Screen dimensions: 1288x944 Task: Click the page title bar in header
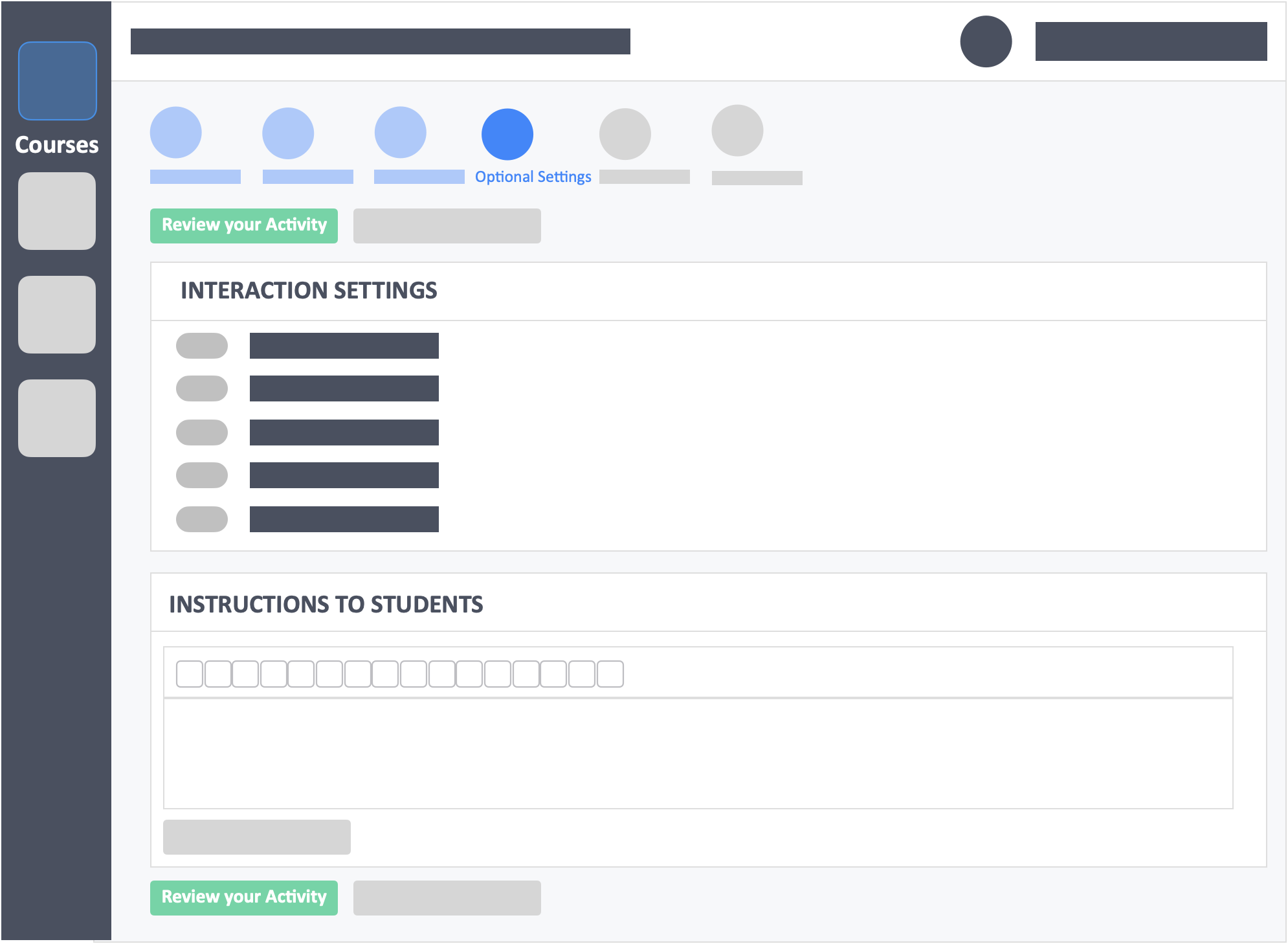[x=381, y=41]
